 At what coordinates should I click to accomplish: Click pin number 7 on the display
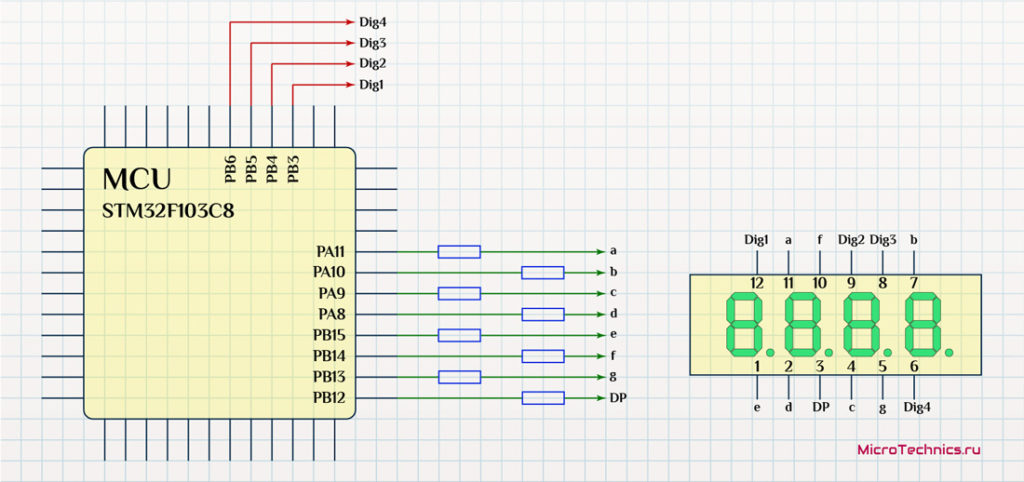(914, 283)
